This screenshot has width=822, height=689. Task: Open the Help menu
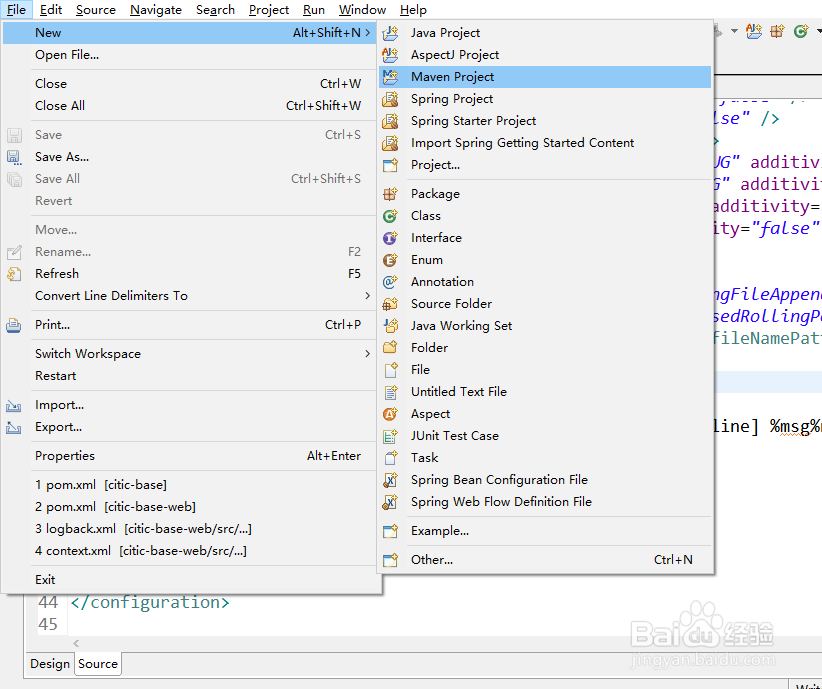click(413, 10)
